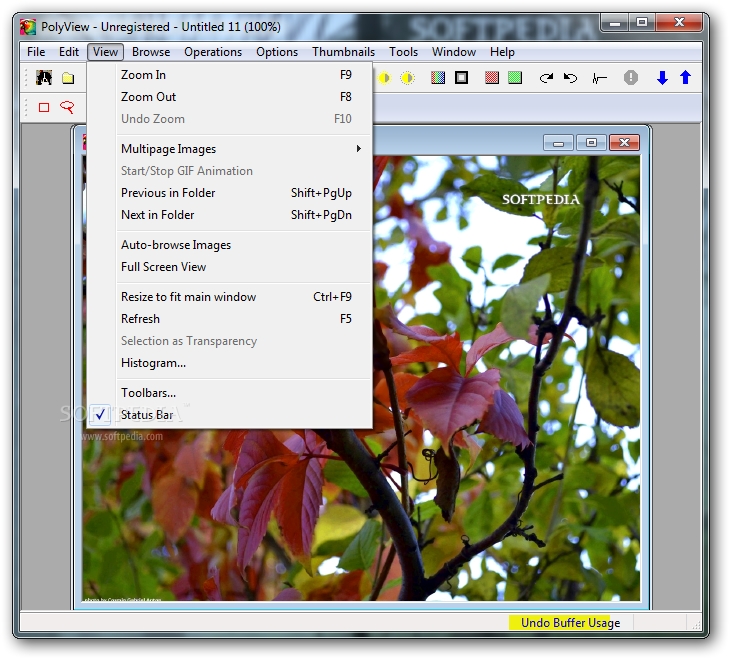
Task: Click the yellow folder Open icon
Action: click(x=68, y=78)
